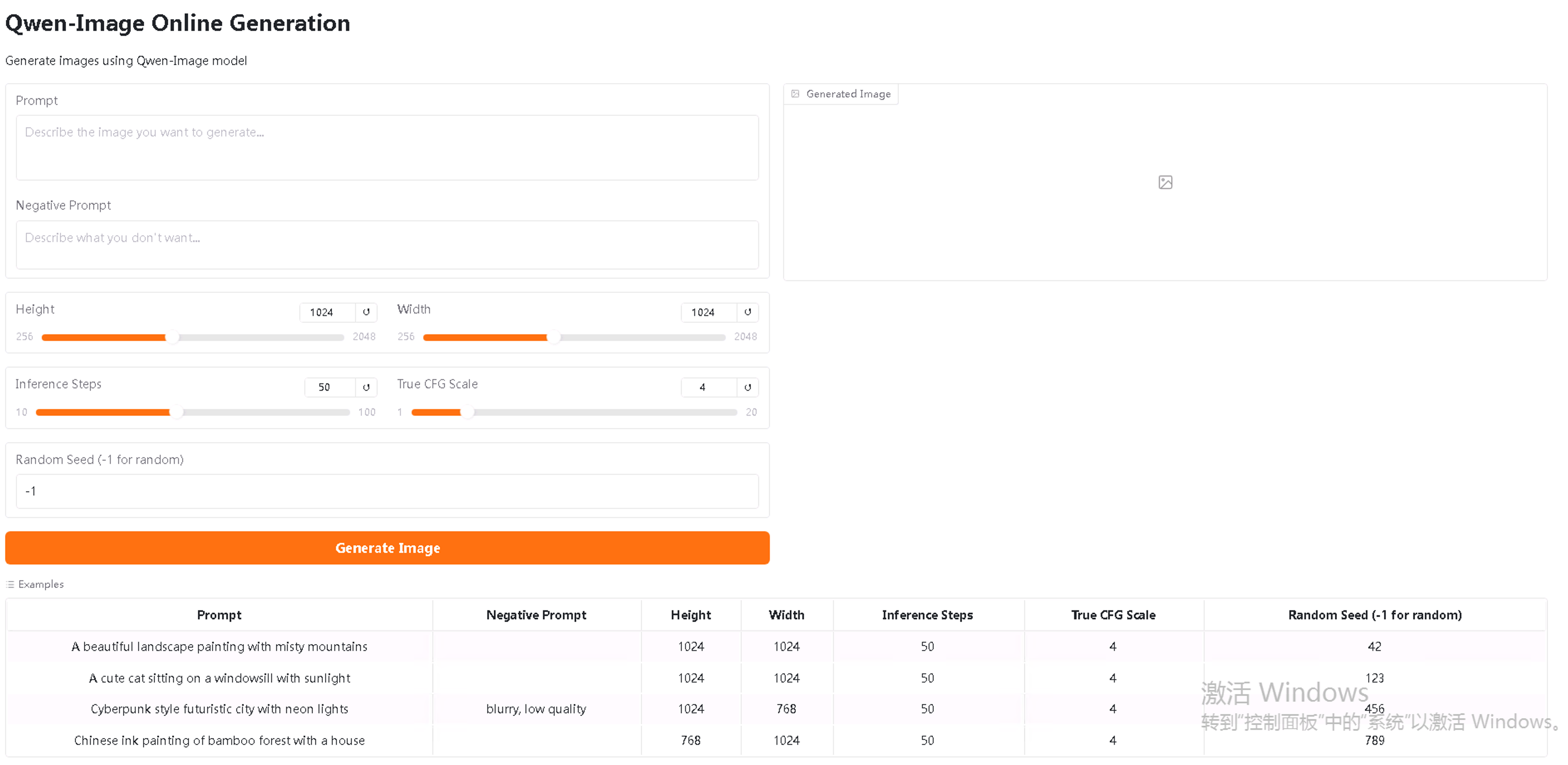Click the Width slider handle
The height and width of the screenshot is (765, 1568).
click(553, 337)
